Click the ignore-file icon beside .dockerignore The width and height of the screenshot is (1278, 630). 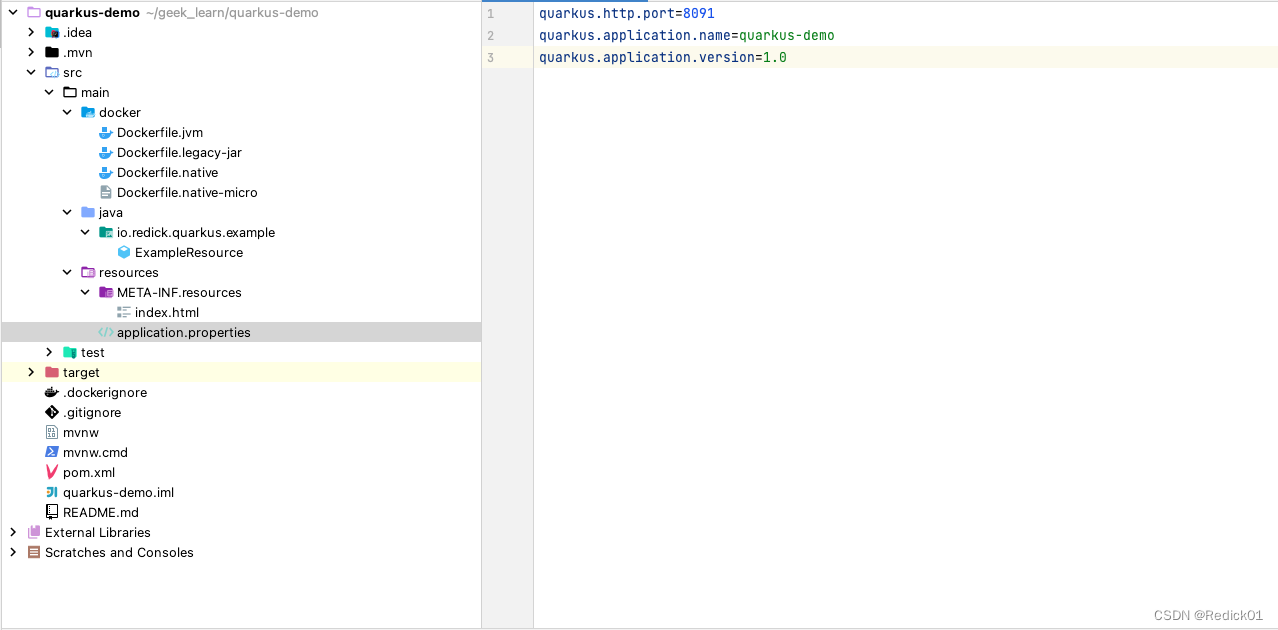(x=52, y=392)
